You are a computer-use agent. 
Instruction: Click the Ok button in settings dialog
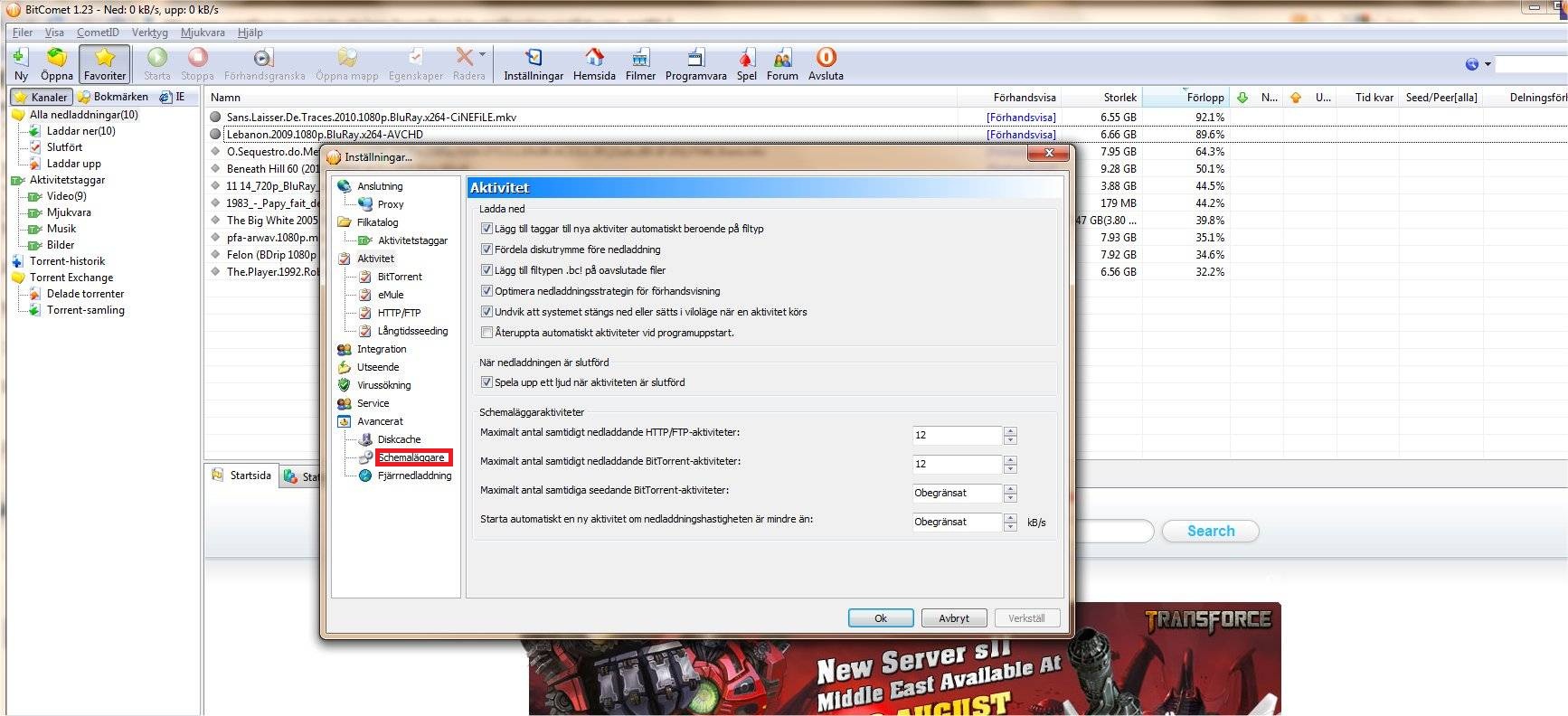tap(880, 618)
